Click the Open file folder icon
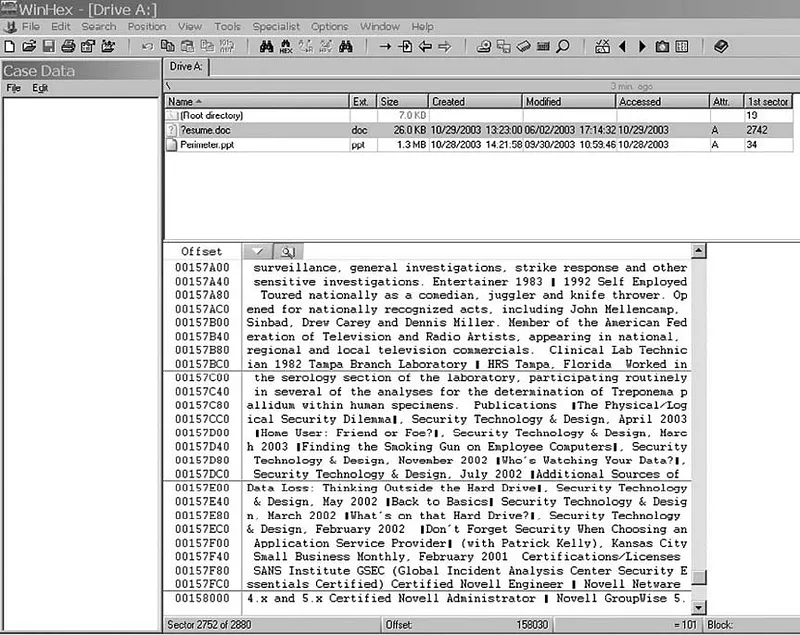 click(x=29, y=47)
